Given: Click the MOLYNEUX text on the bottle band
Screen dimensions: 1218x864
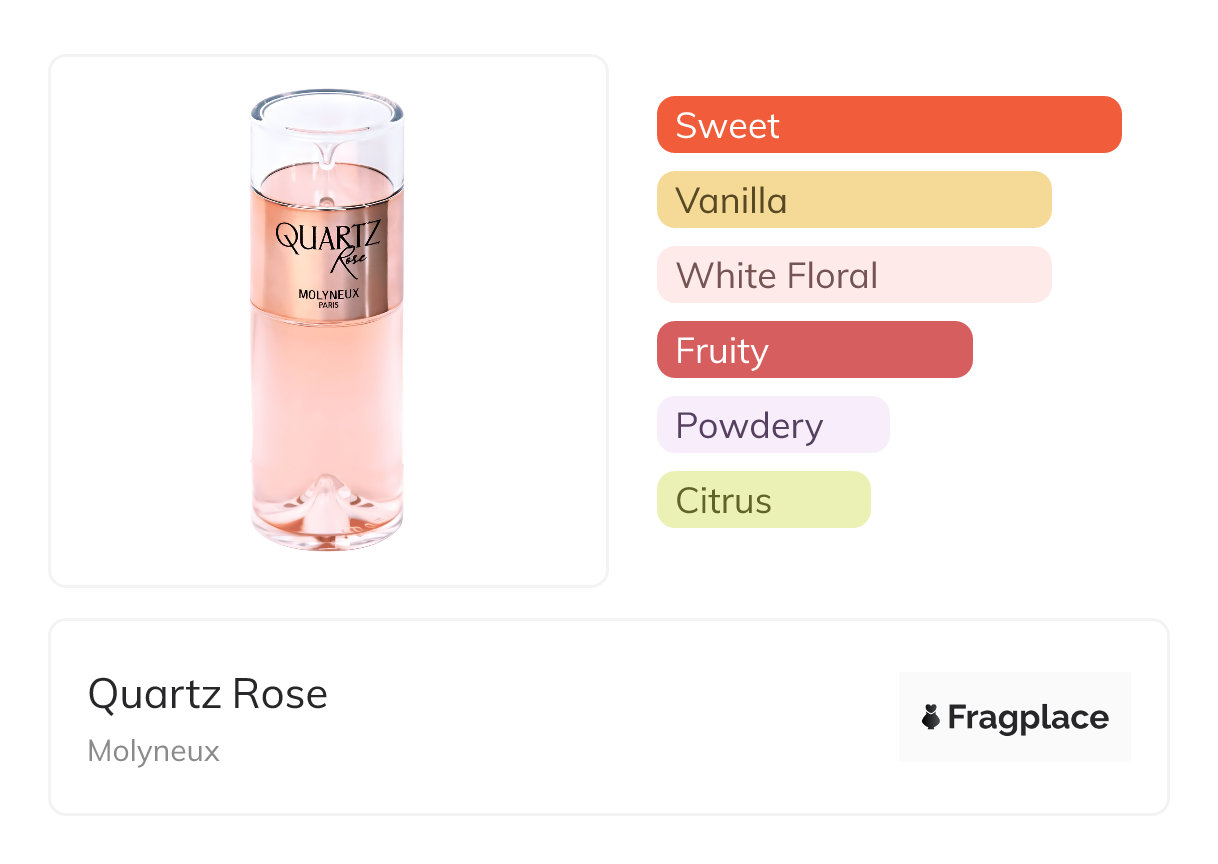Looking at the screenshot, I should (328, 294).
